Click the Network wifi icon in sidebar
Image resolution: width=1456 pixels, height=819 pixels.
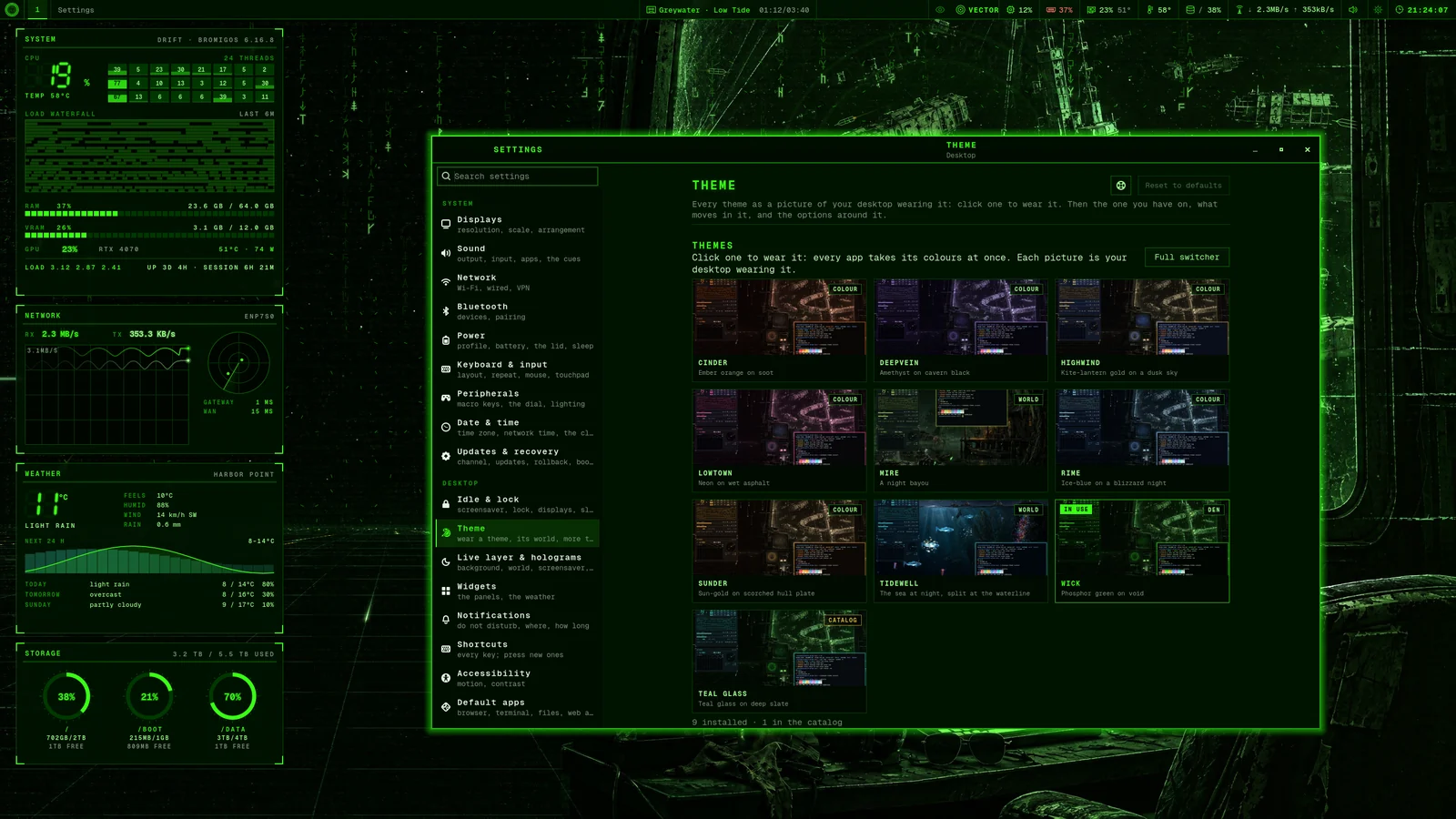(446, 282)
